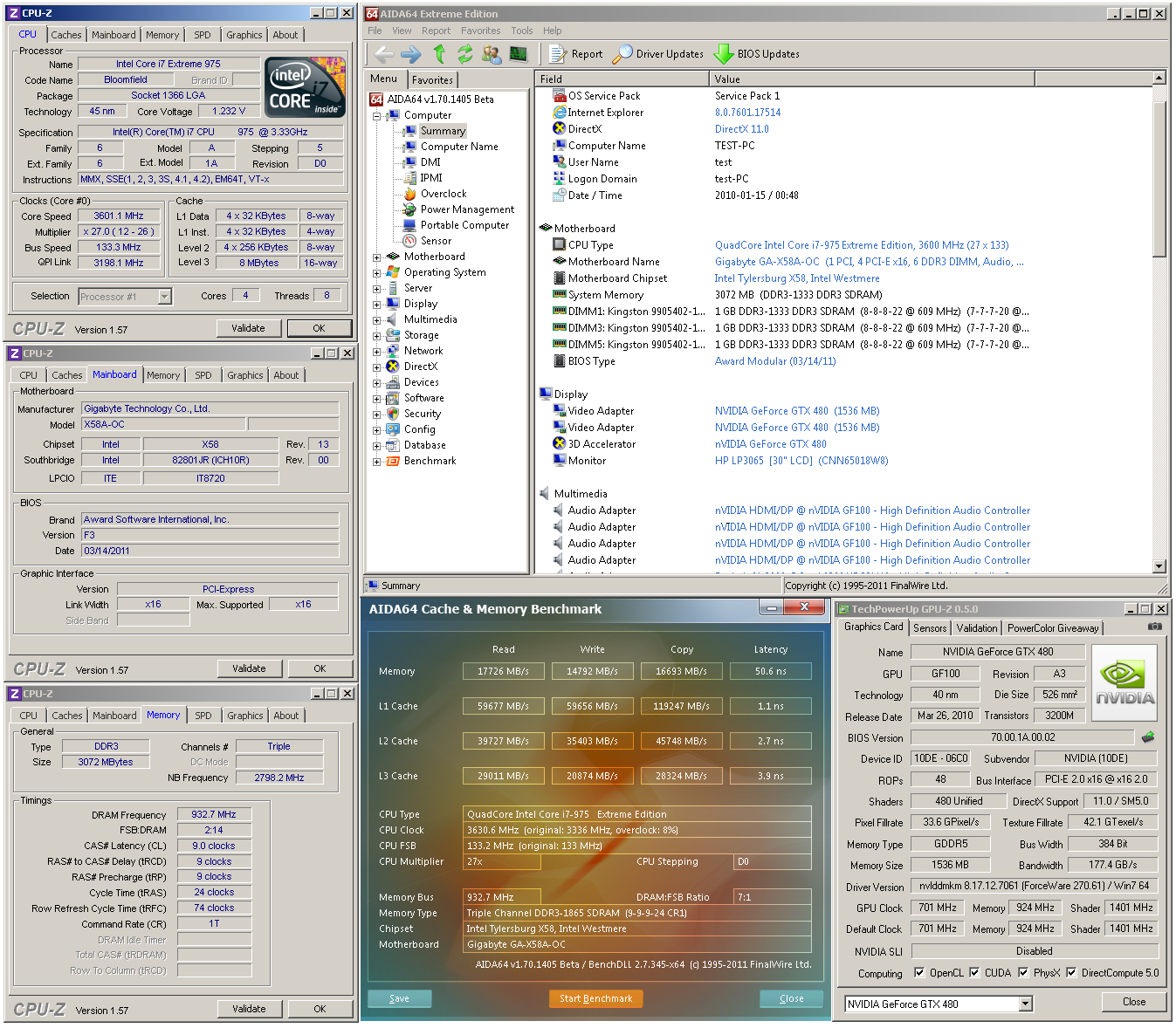Click OK in the bottom CPU-Z Memory window
Viewport: 1176px width, 1028px height.
[320, 1009]
